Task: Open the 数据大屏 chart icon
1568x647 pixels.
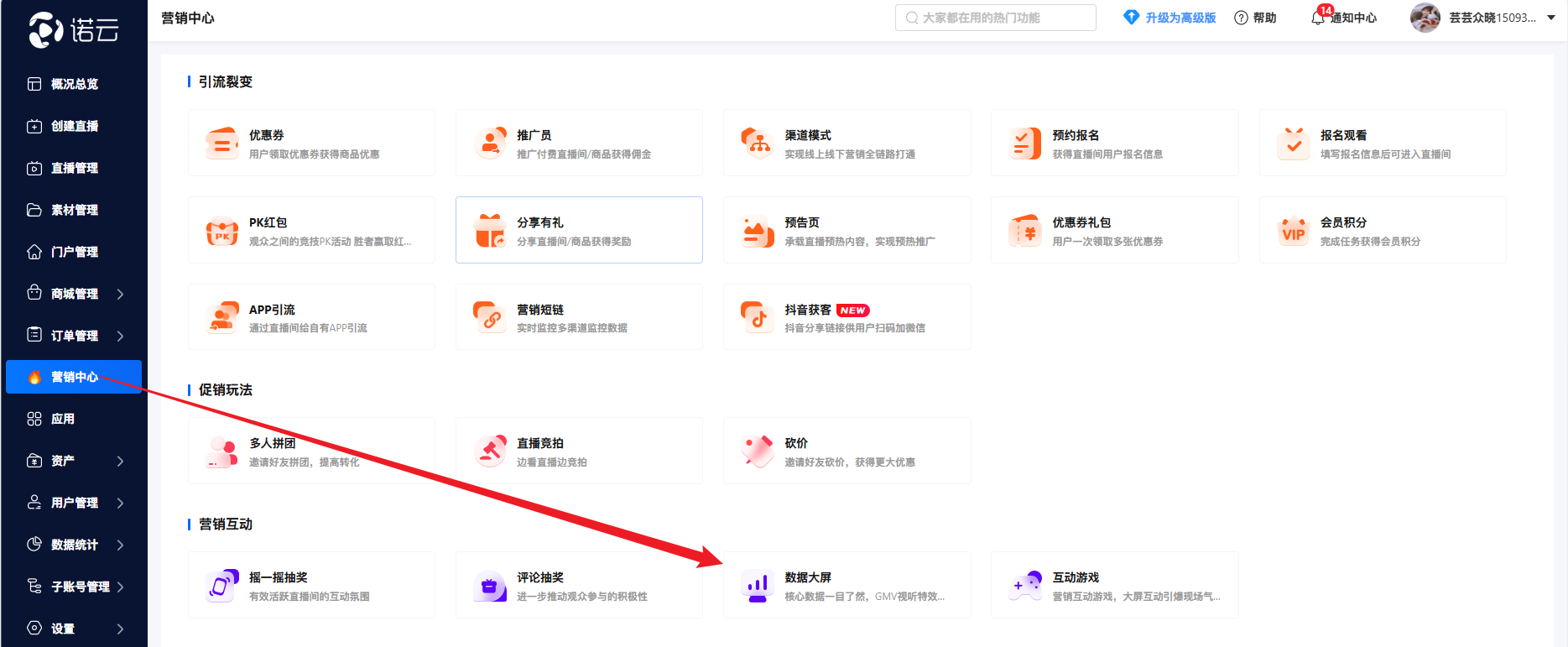Action: pyautogui.click(x=758, y=586)
